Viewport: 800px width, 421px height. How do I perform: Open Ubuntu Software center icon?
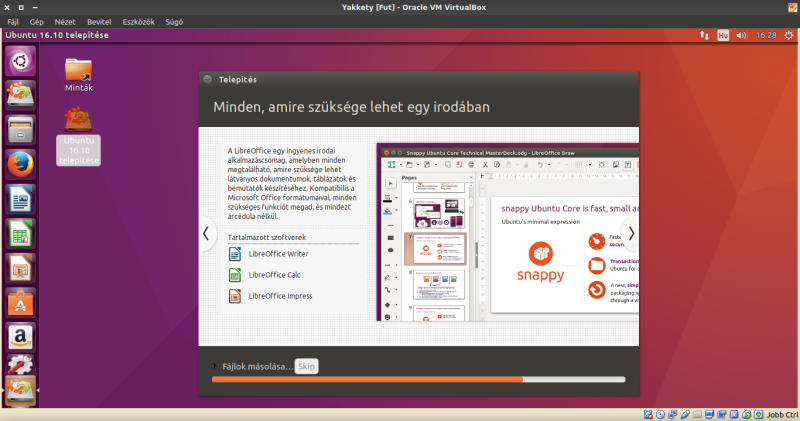[21, 302]
